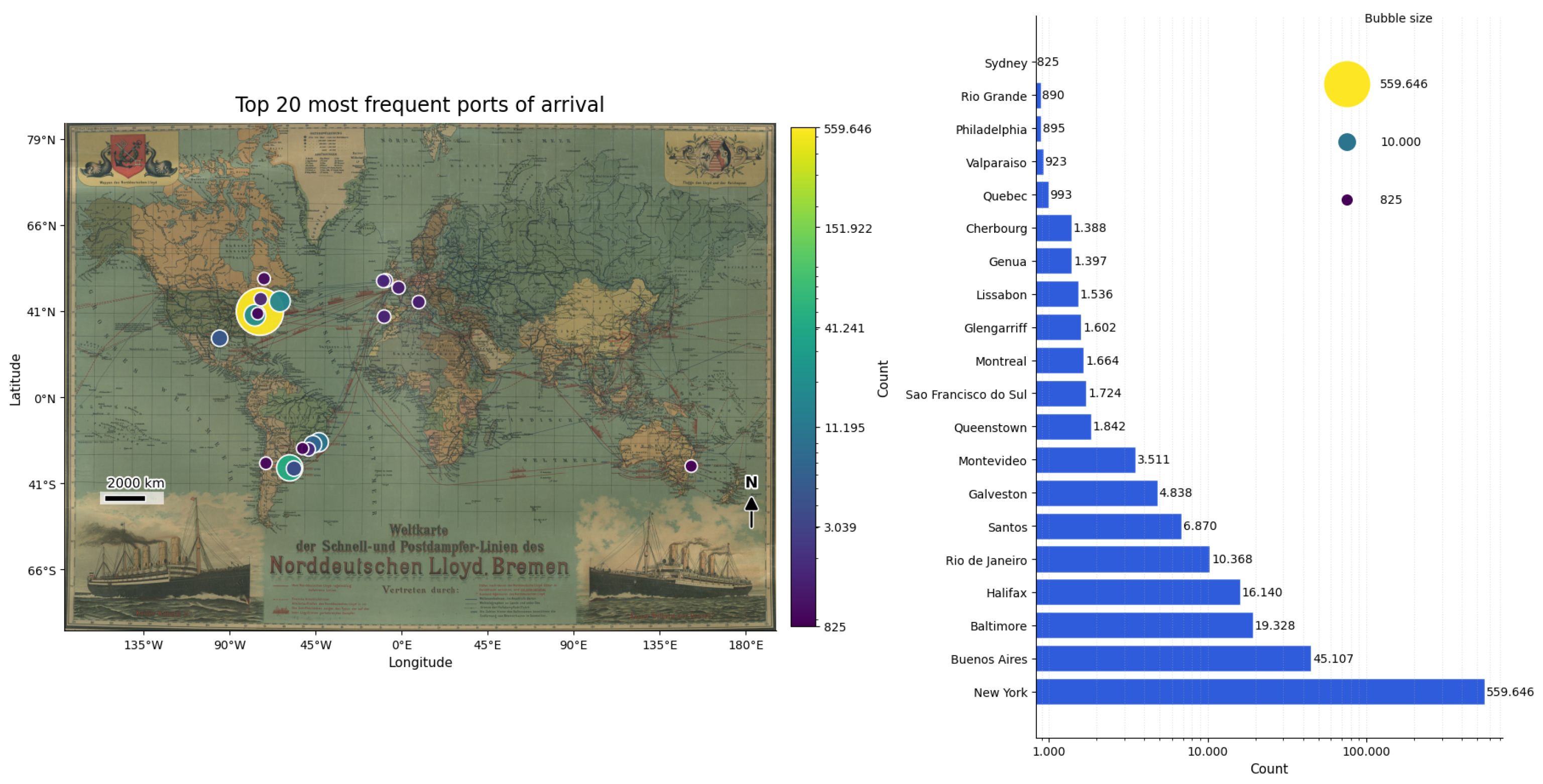Screen dimensions: 1543x784
Task: Click the Sydney bubble over Australia
Action: coord(691,466)
